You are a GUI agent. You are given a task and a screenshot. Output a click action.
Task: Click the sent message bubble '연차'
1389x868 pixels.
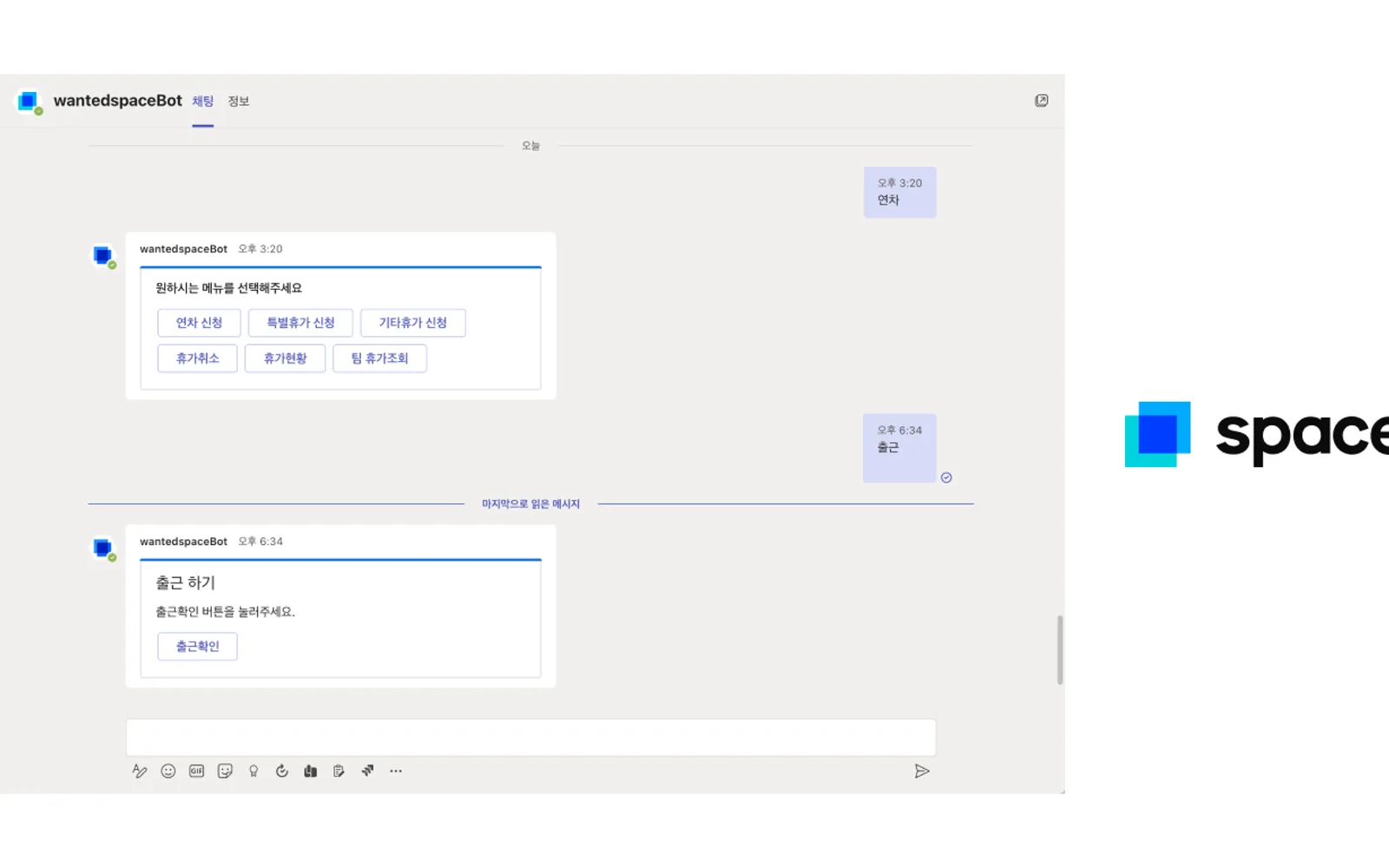[899, 192]
